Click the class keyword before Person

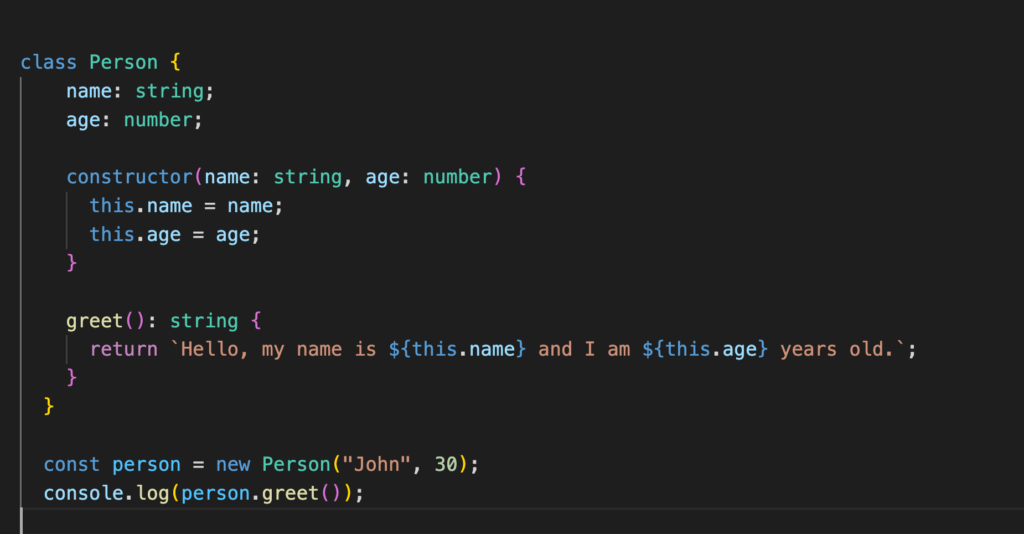point(48,62)
